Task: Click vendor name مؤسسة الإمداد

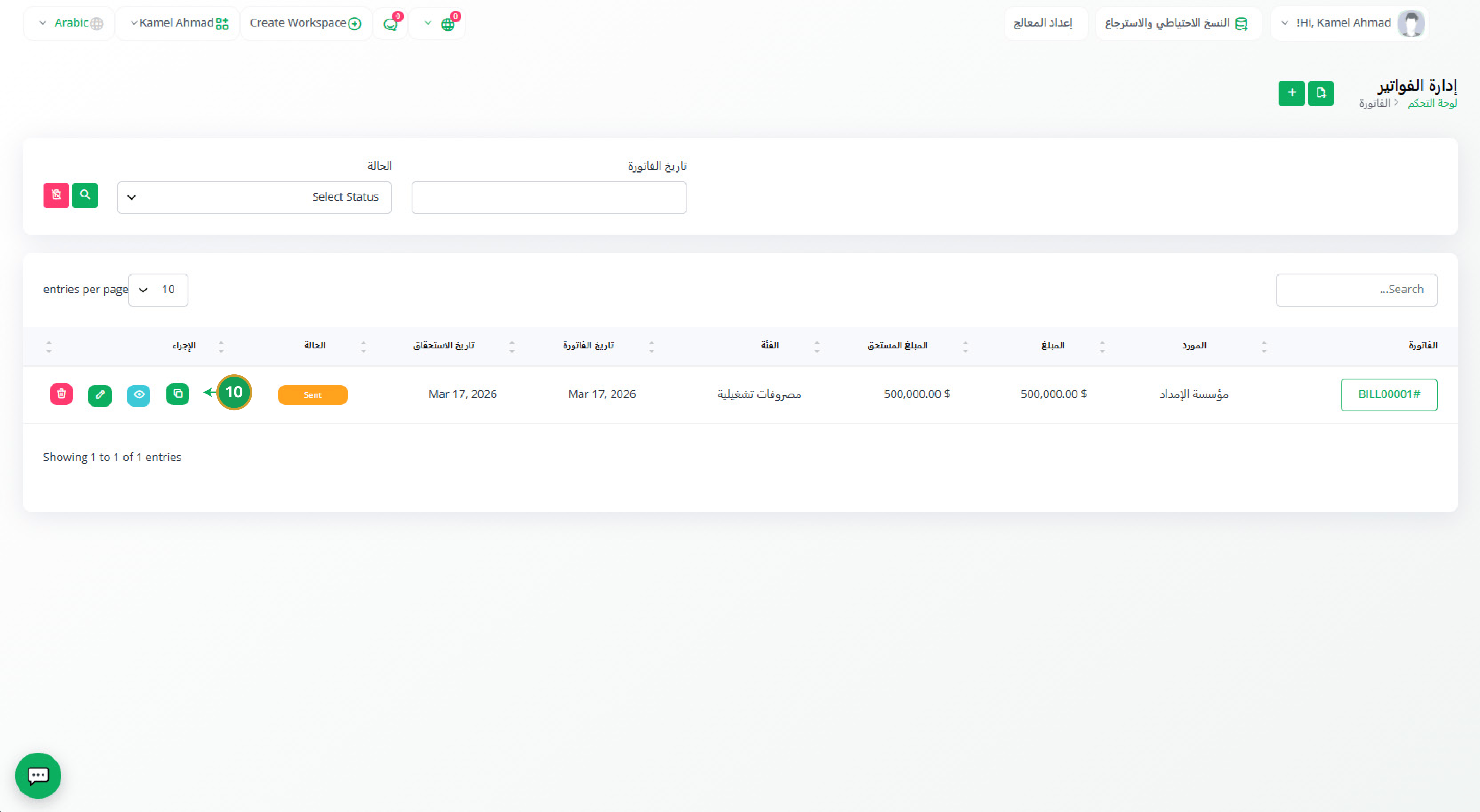Action: click(x=1194, y=394)
